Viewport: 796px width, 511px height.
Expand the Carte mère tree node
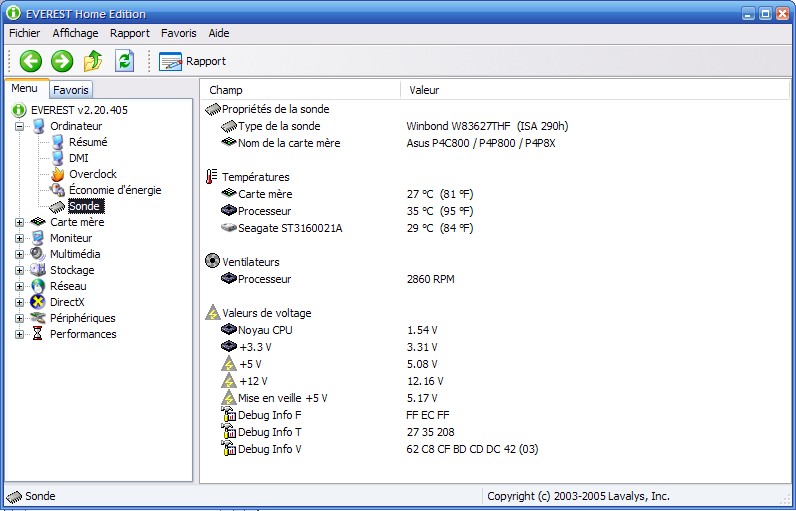click(x=20, y=222)
